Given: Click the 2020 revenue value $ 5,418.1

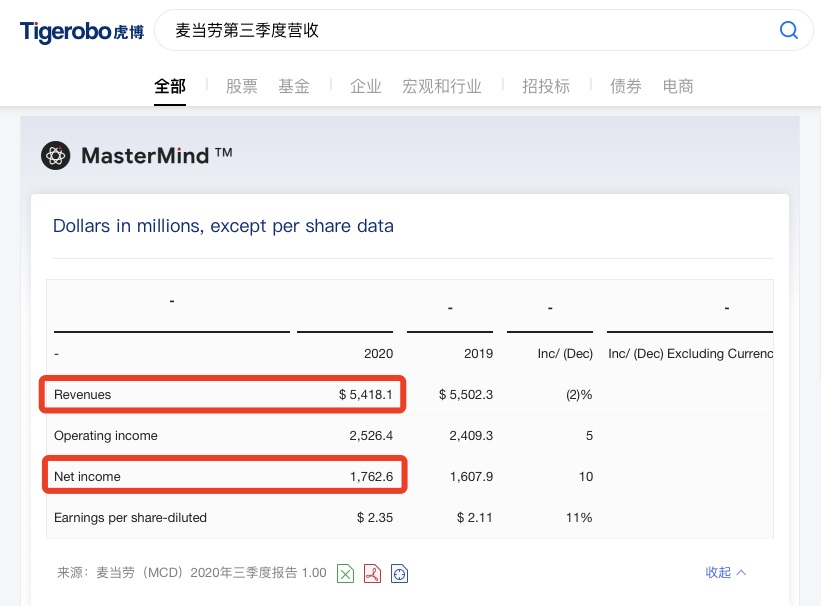Looking at the screenshot, I should (365, 394).
